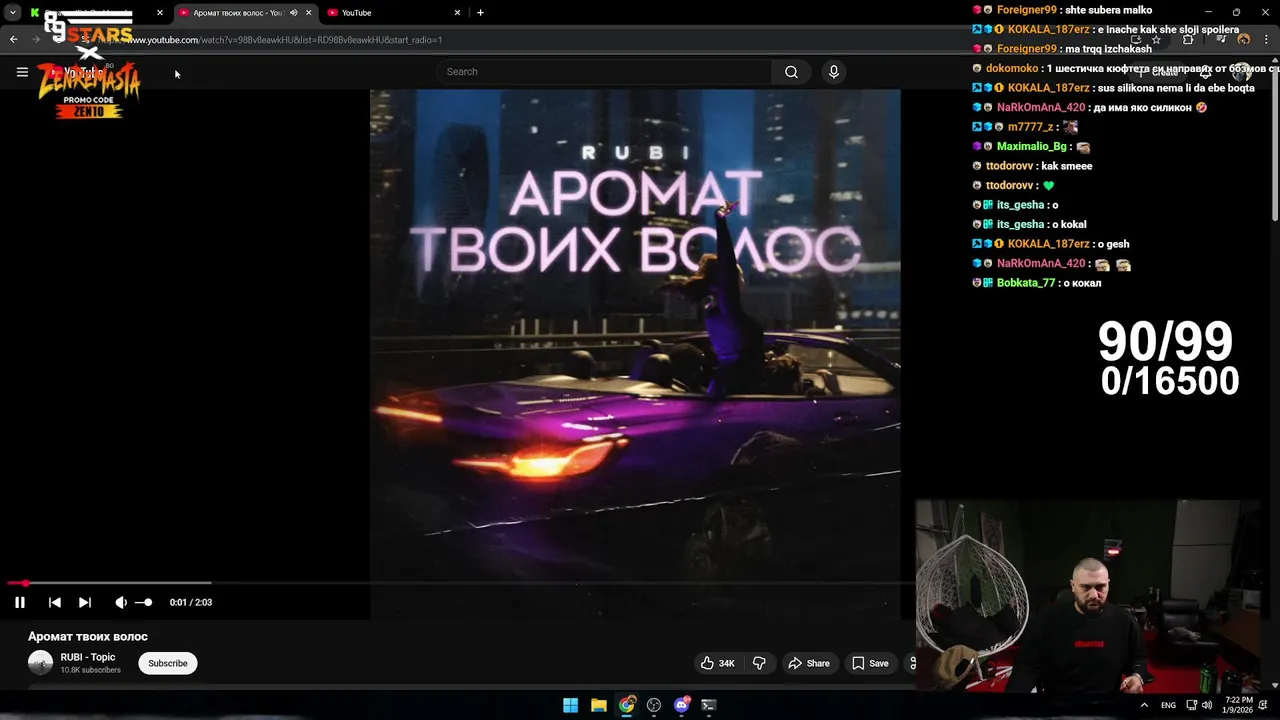This screenshot has height=720, width=1280.
Task: Share the video
Action: [x=808, y=663]
